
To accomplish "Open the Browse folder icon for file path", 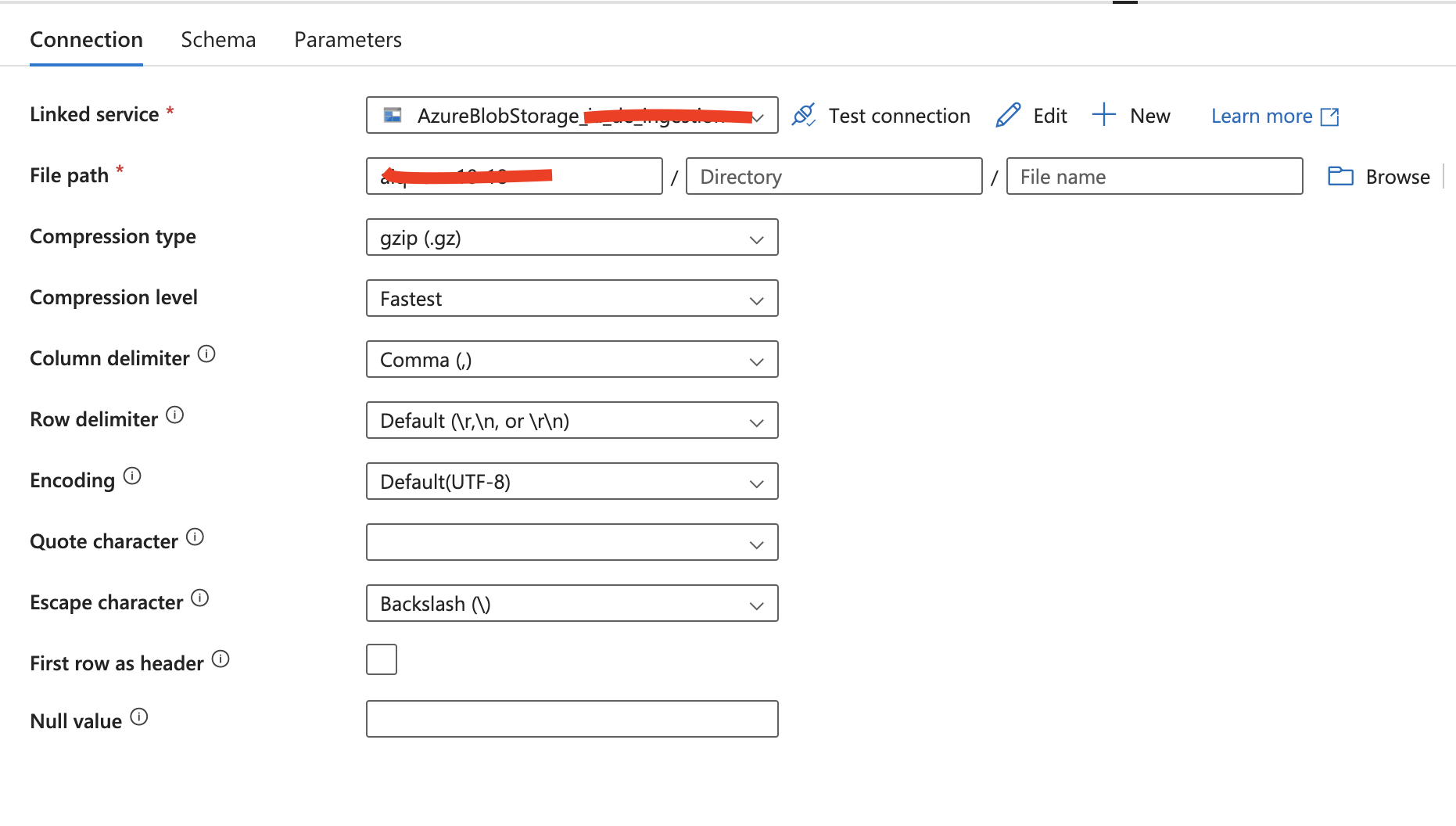I will click(x=1339, y=176).
